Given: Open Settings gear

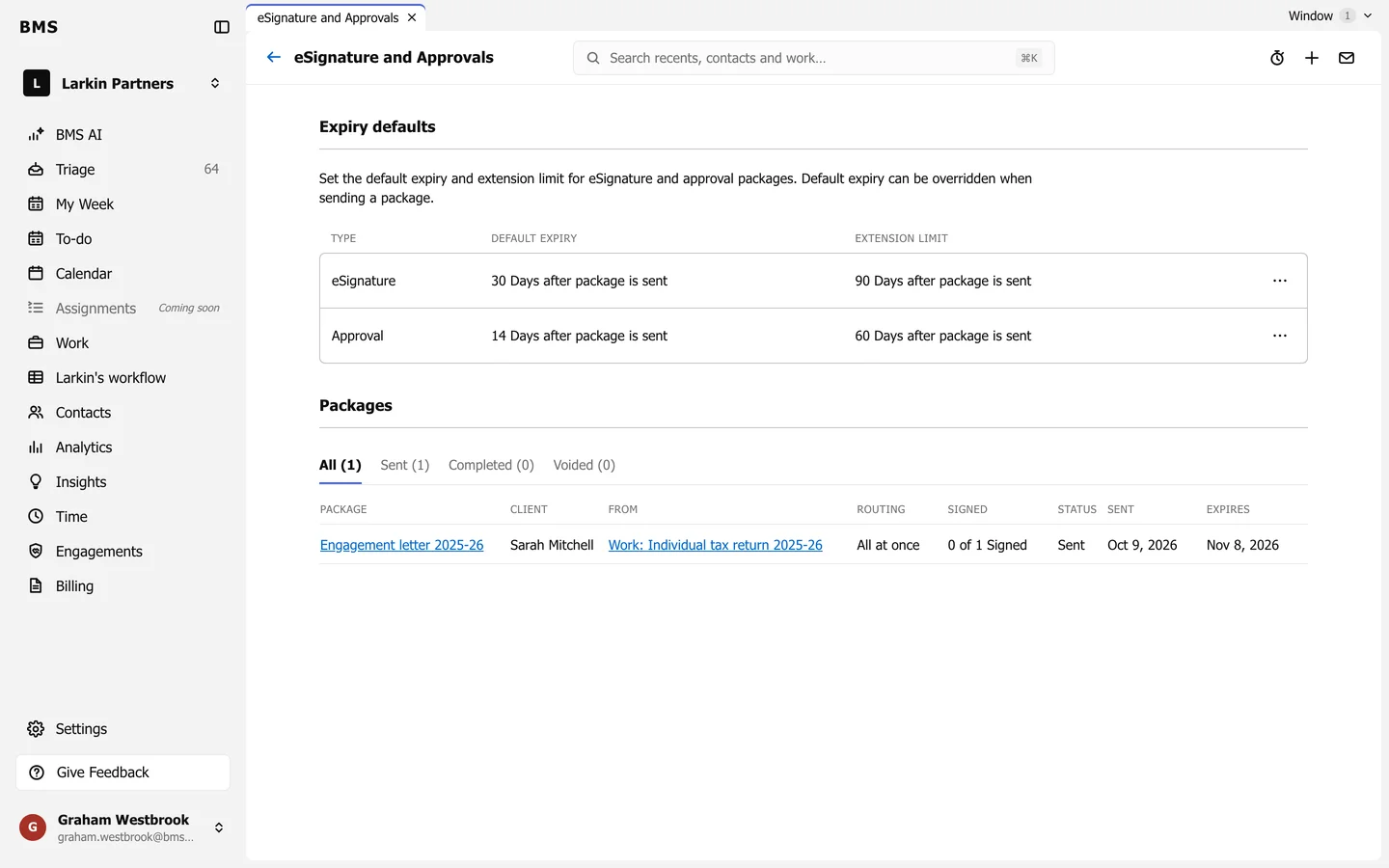Looking at the screenshot, I should tap(123, 728).
